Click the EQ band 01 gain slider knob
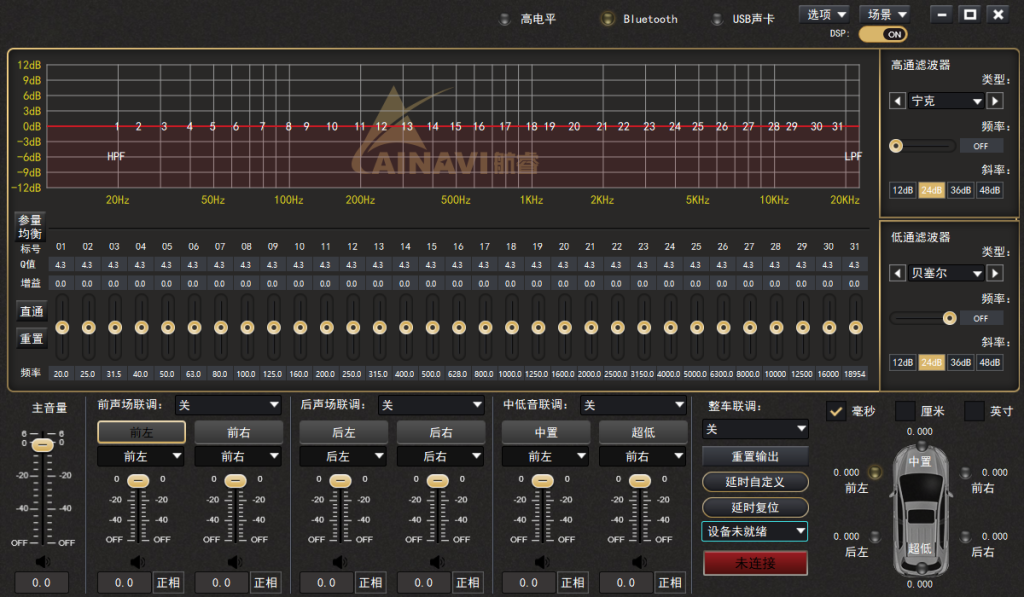The height and width of the screenshot is (597, 1024). (62, 327)
